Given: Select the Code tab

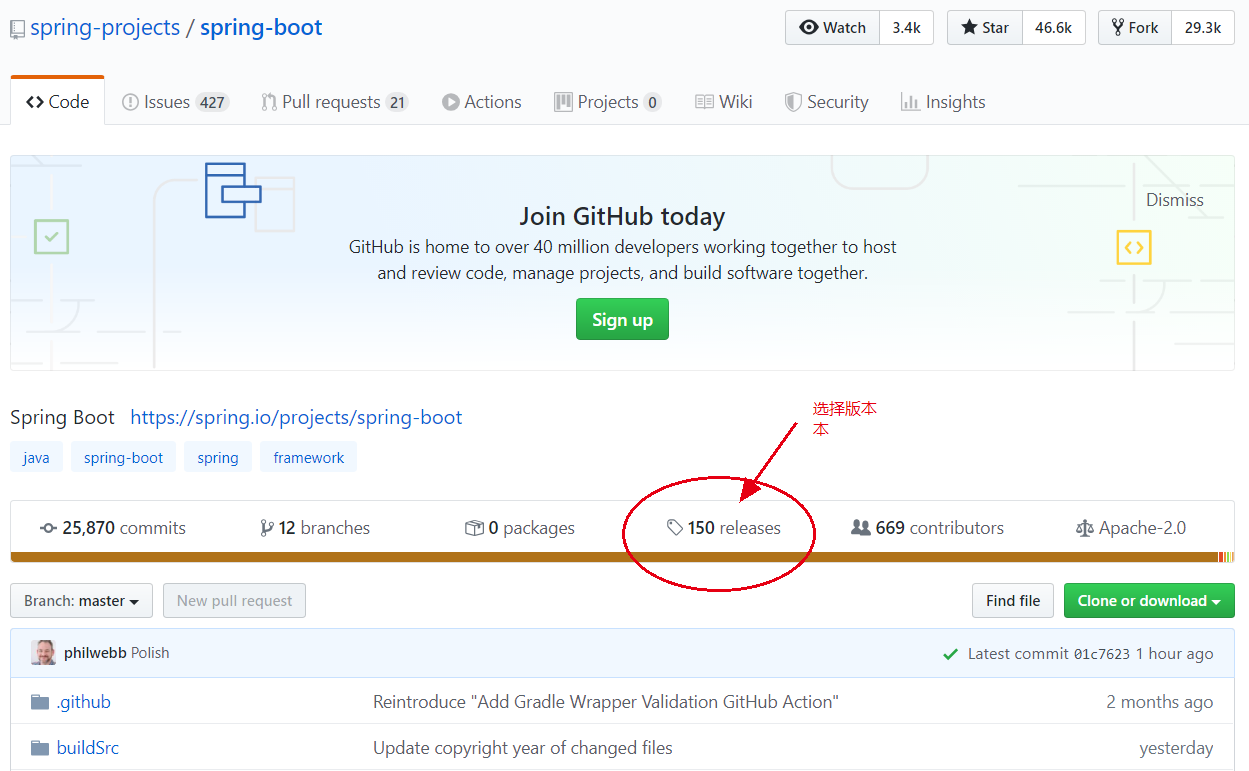Looking at the screenshot, I should click(57, 102).
